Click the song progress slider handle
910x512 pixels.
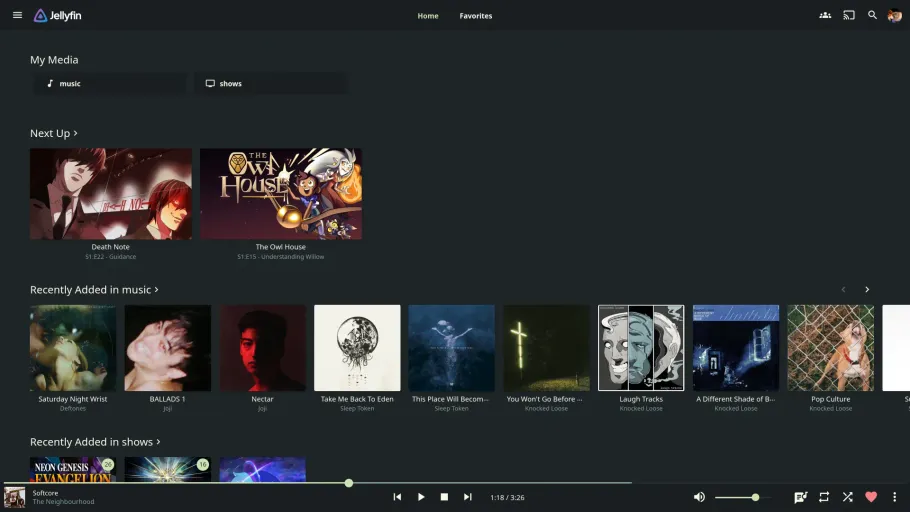tap(349, 483)
